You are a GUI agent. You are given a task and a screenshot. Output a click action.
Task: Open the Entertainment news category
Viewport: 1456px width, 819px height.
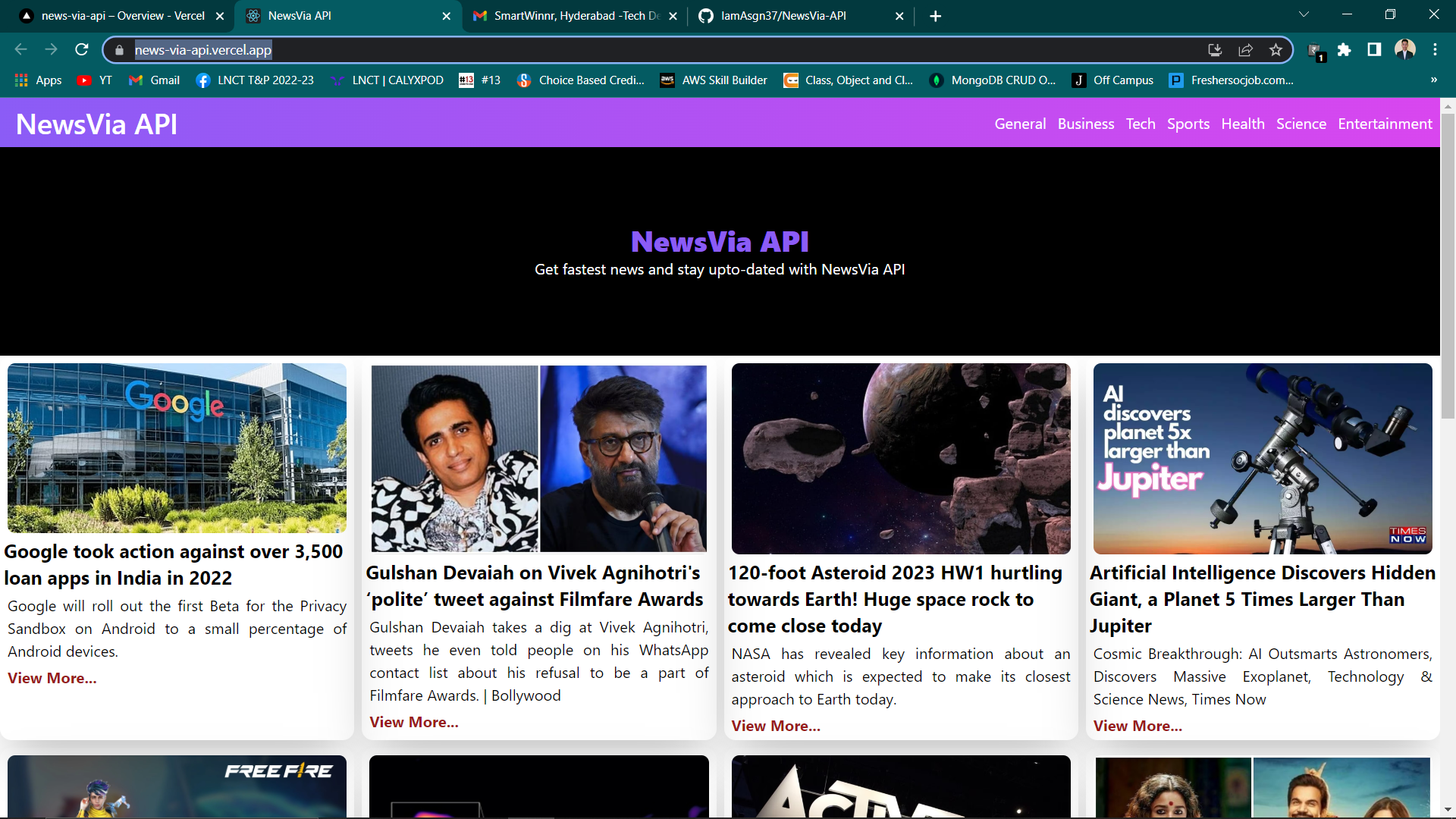tap(1385, 124)
